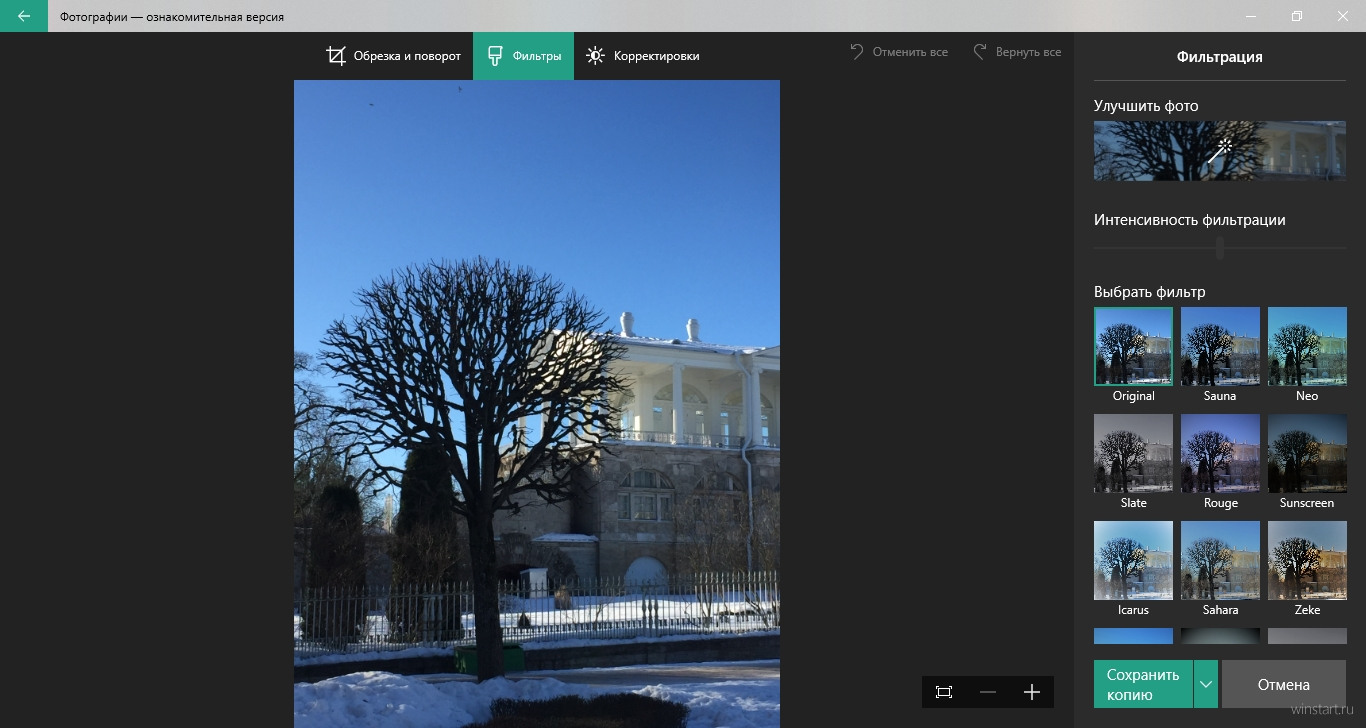The height and width of the screenshot is (728, 1366).
Task: Click the photo preview of the tree
Action: coord(537,404)
